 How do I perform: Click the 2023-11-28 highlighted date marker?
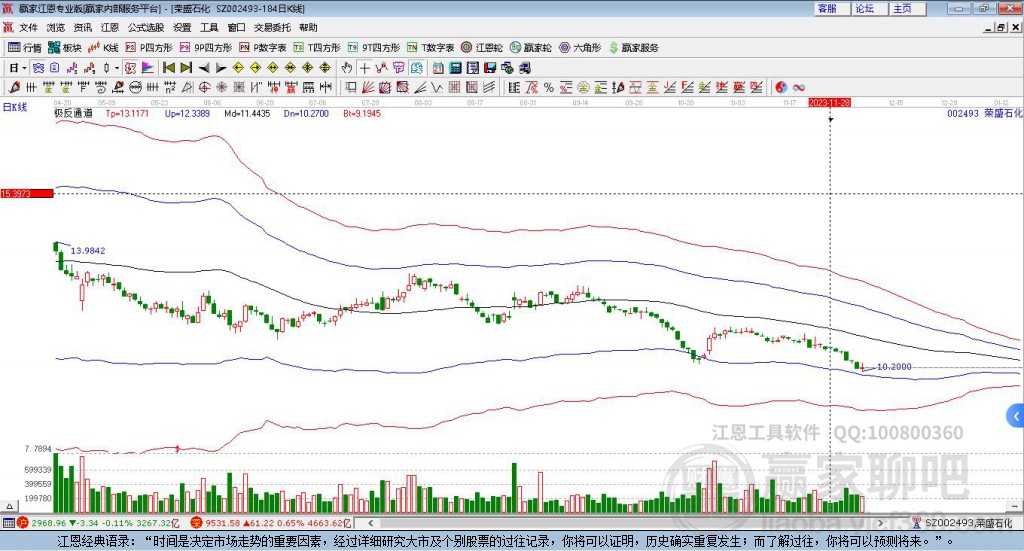click(829, 102)
